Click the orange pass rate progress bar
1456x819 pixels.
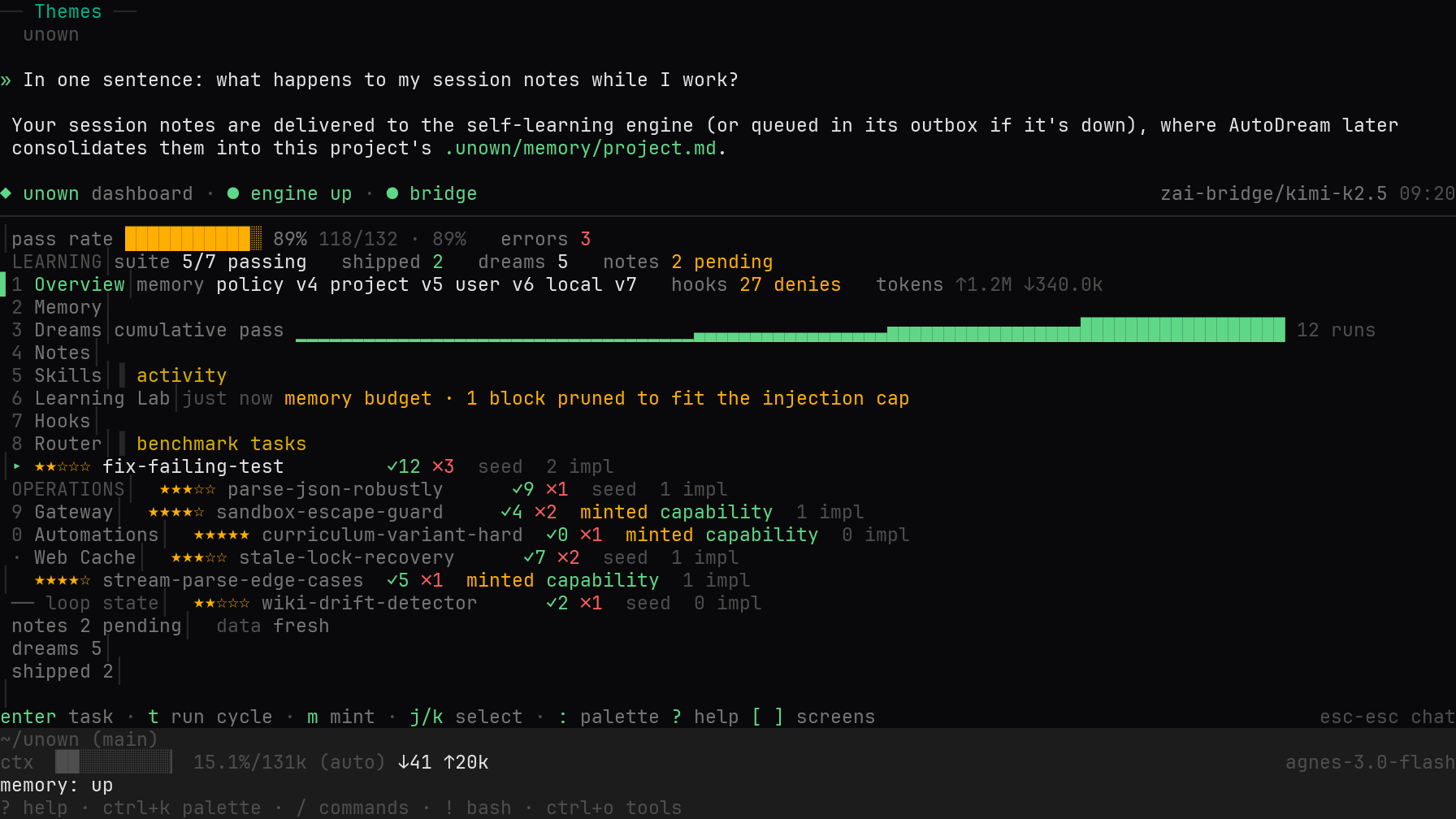point(193,239)
